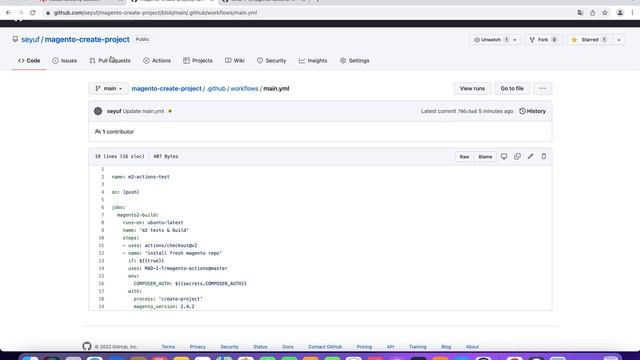Screen dimensions: 640x360
Task: Open the Pull requests tab
Action: tap(110, 60)
